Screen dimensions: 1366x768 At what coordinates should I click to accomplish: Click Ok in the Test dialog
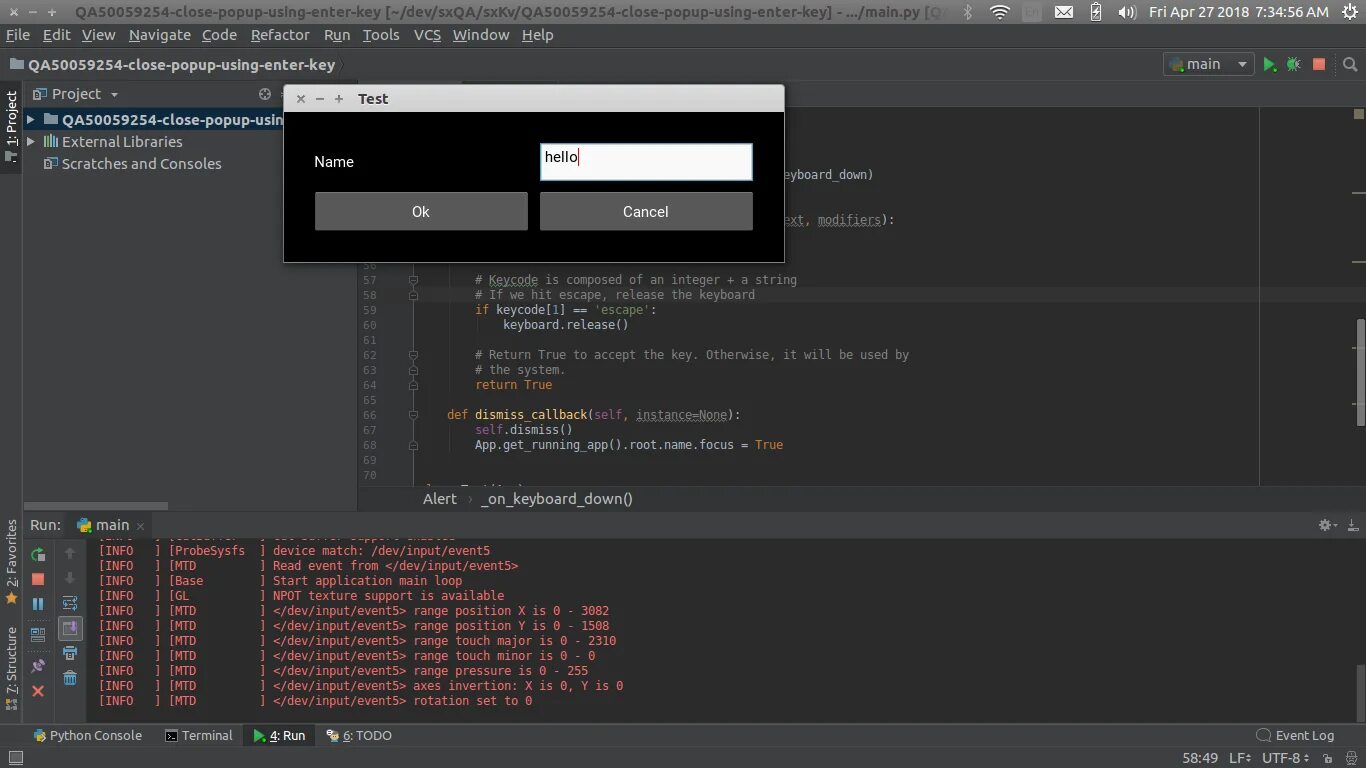tap(421, 211)
